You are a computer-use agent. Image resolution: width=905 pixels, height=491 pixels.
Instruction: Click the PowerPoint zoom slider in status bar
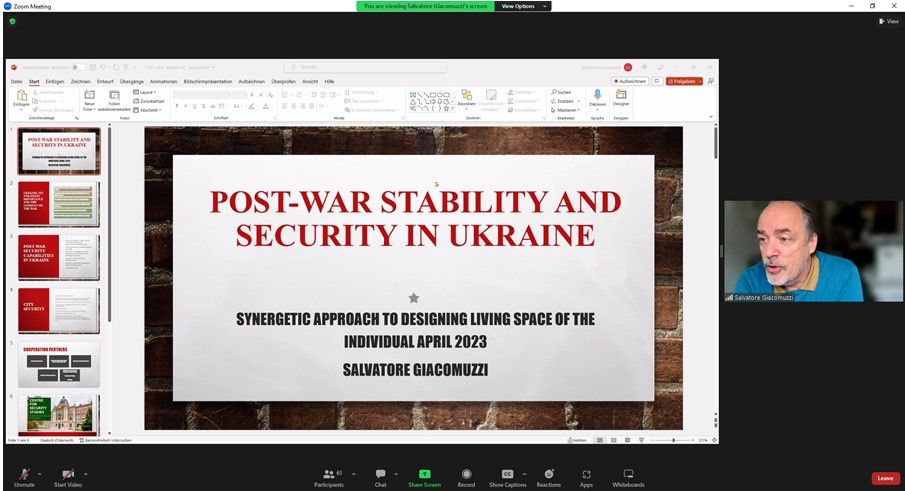[673, 440]
